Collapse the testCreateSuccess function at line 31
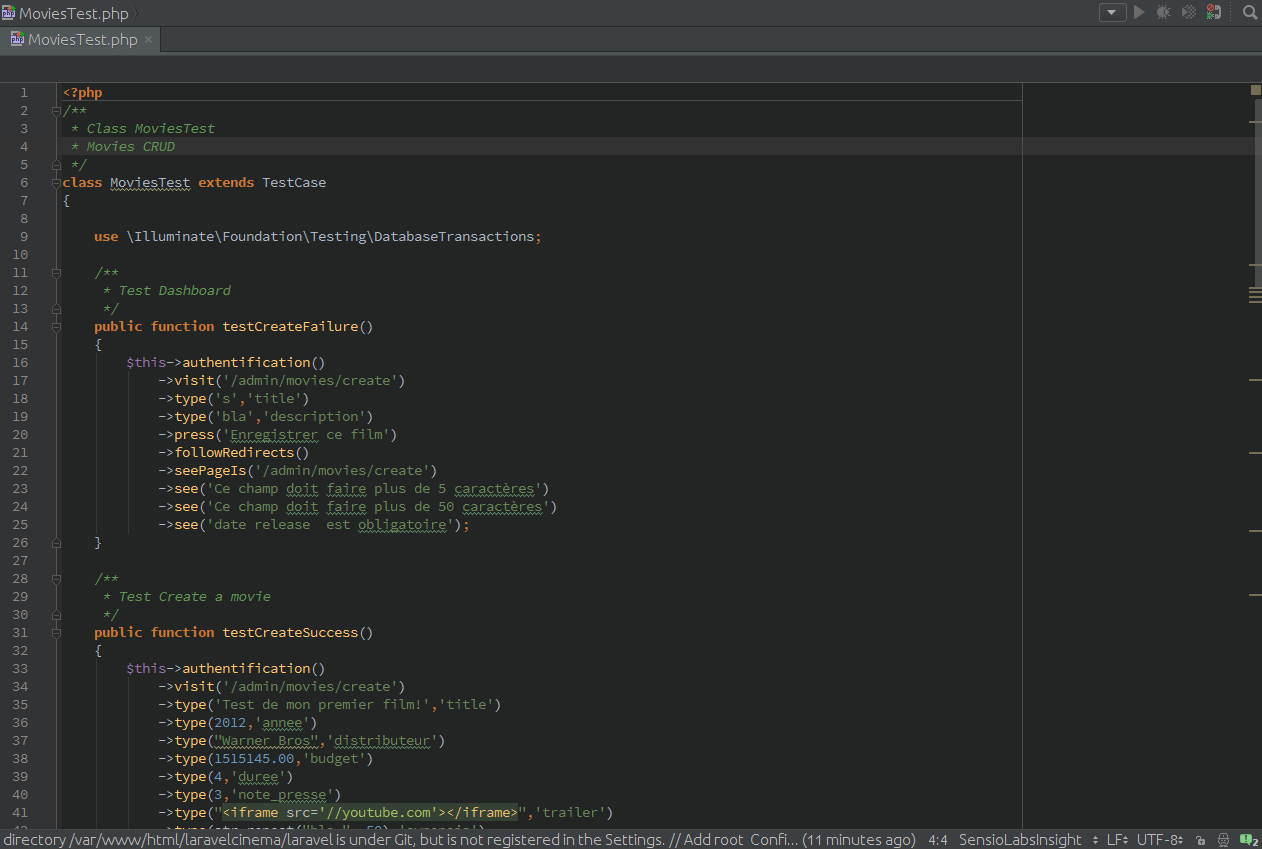 coord(56,633)
